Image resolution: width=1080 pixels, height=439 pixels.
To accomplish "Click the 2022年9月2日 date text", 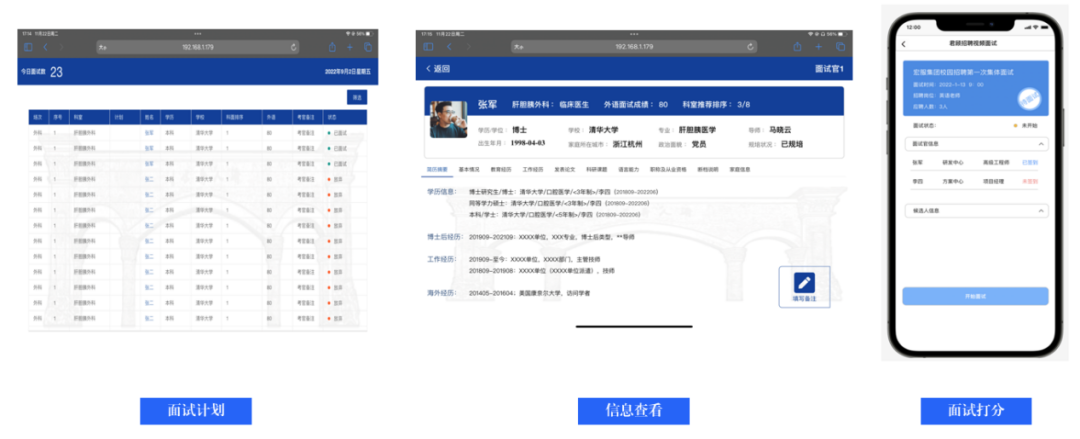I will pos(348,72).
